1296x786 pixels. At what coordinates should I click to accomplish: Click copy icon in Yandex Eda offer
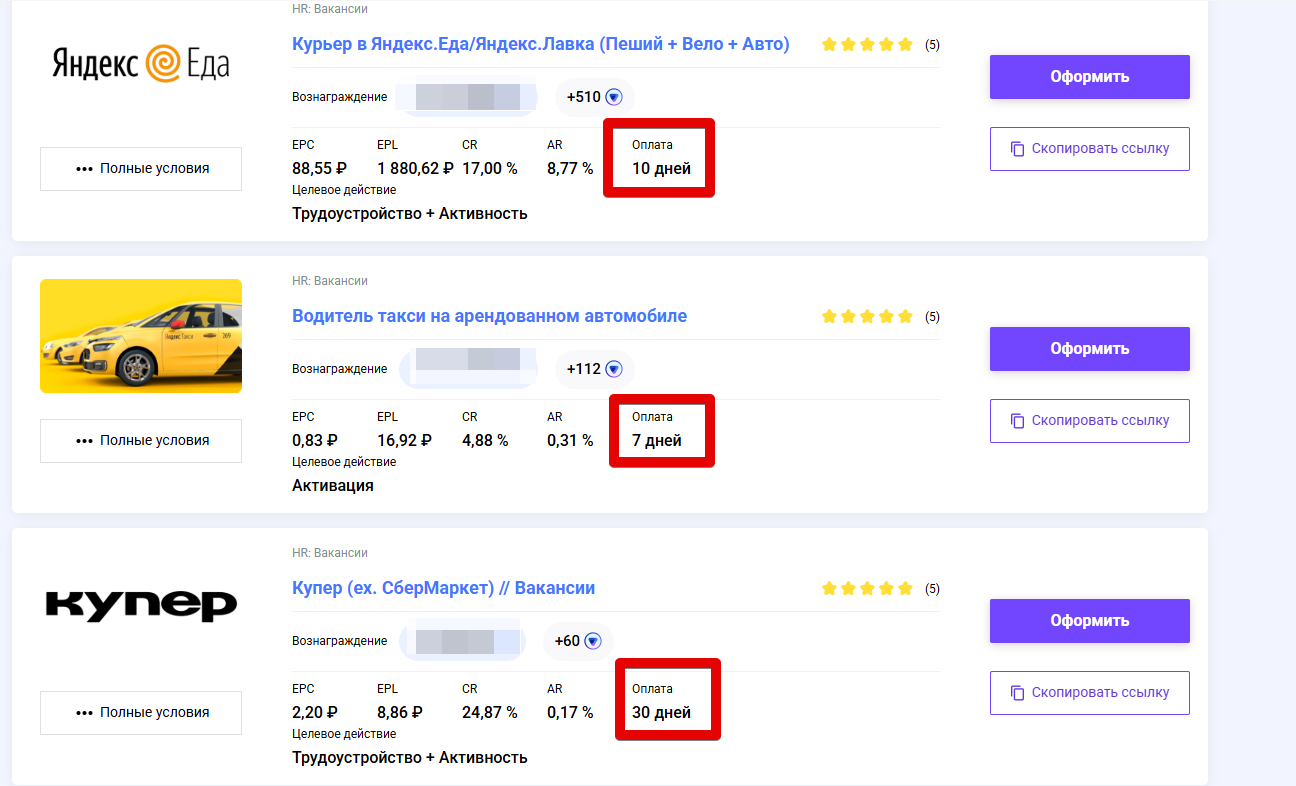coord(1017,149)
